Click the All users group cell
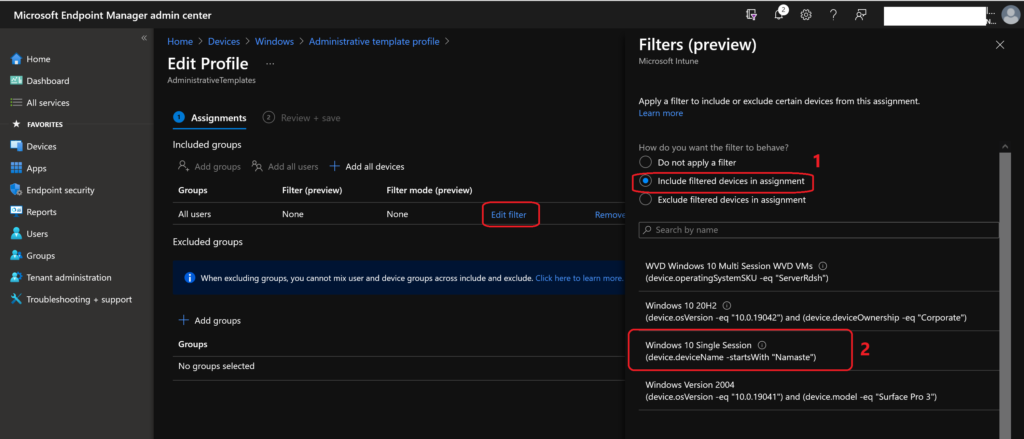1024x439 pixels. point(195,214)
